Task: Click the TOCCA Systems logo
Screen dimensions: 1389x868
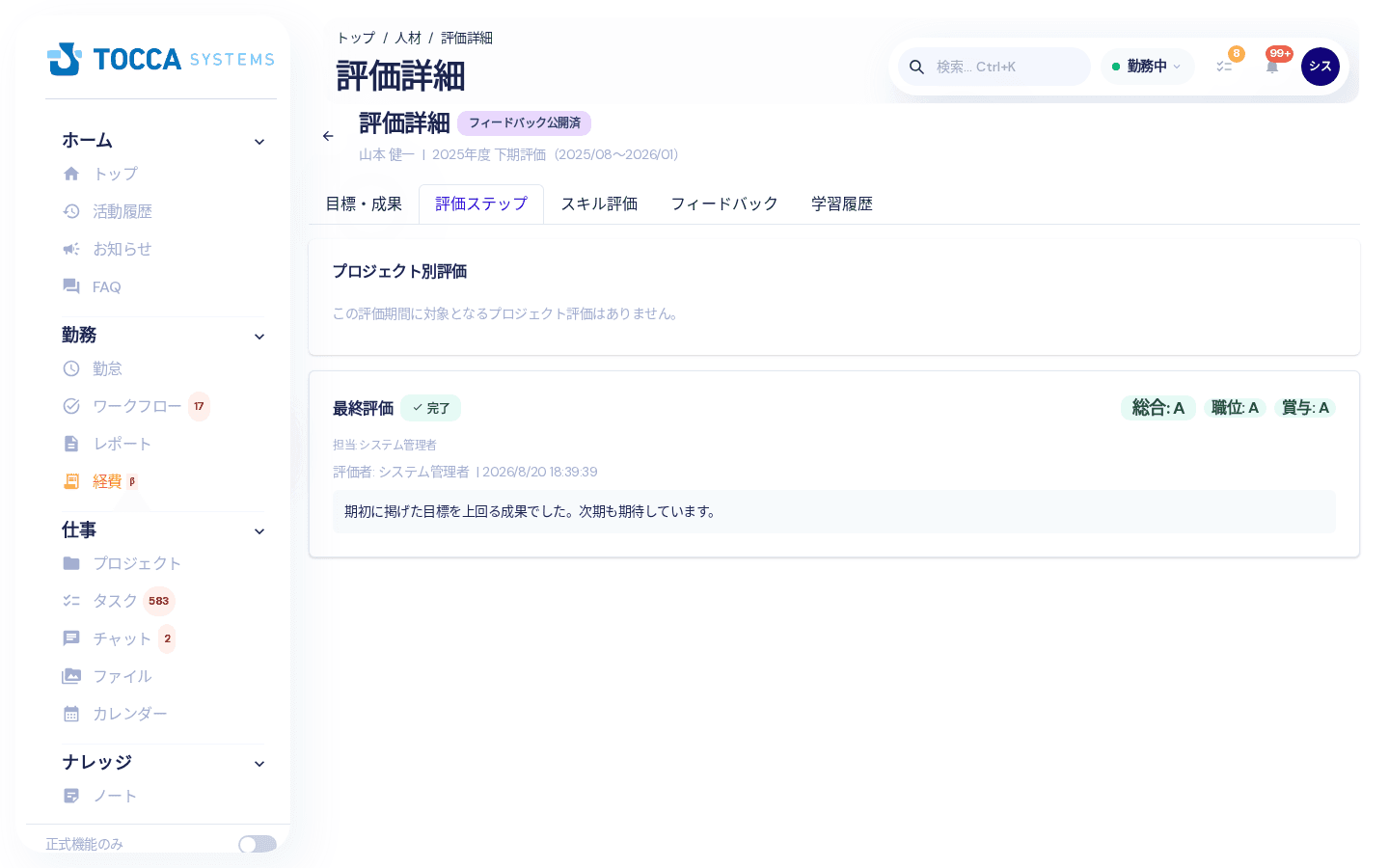Action: point(161,59)
